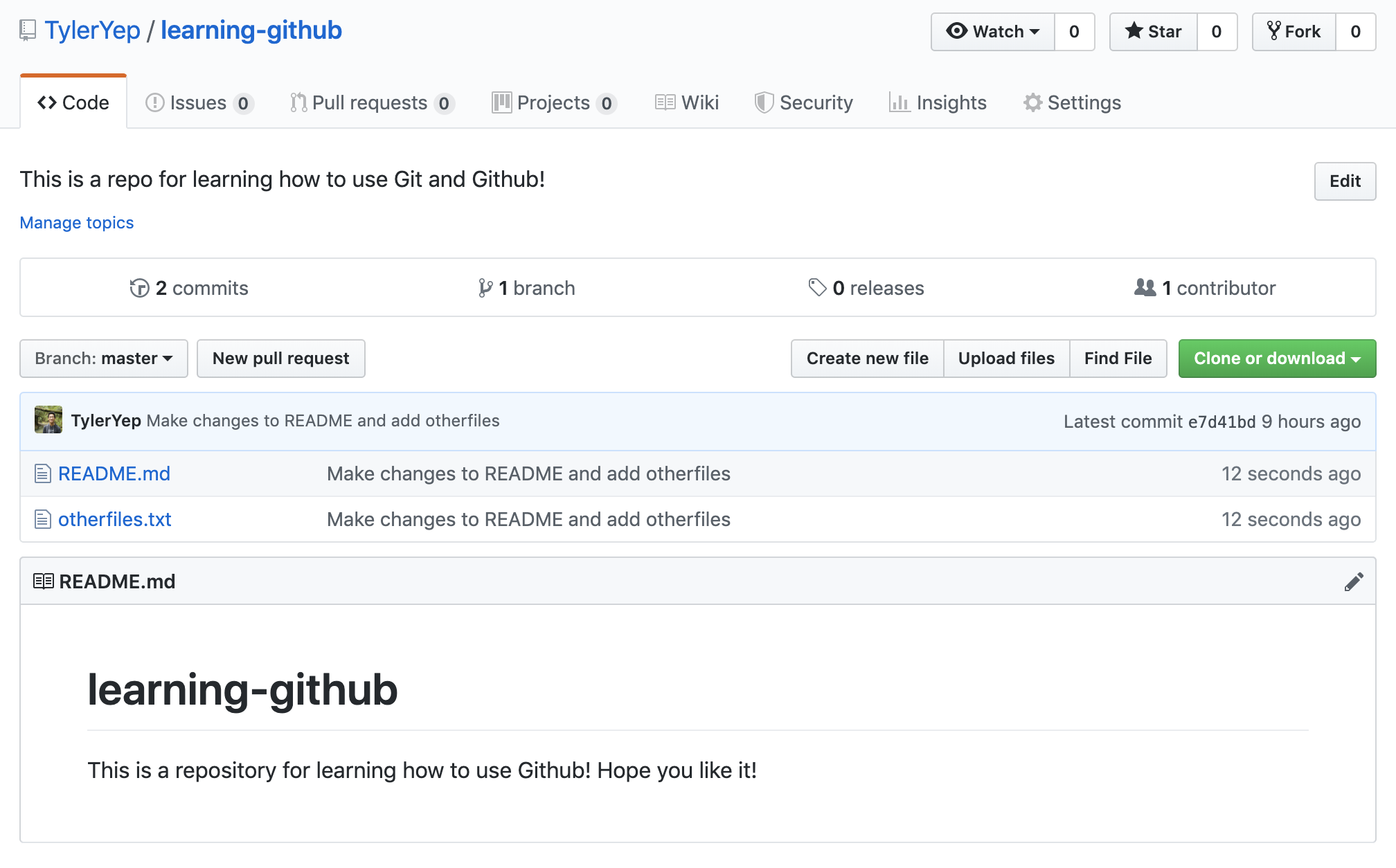Click the branch icon next to 1 branch
Viewport: 1396px width, 868px height.
[485, 288]
